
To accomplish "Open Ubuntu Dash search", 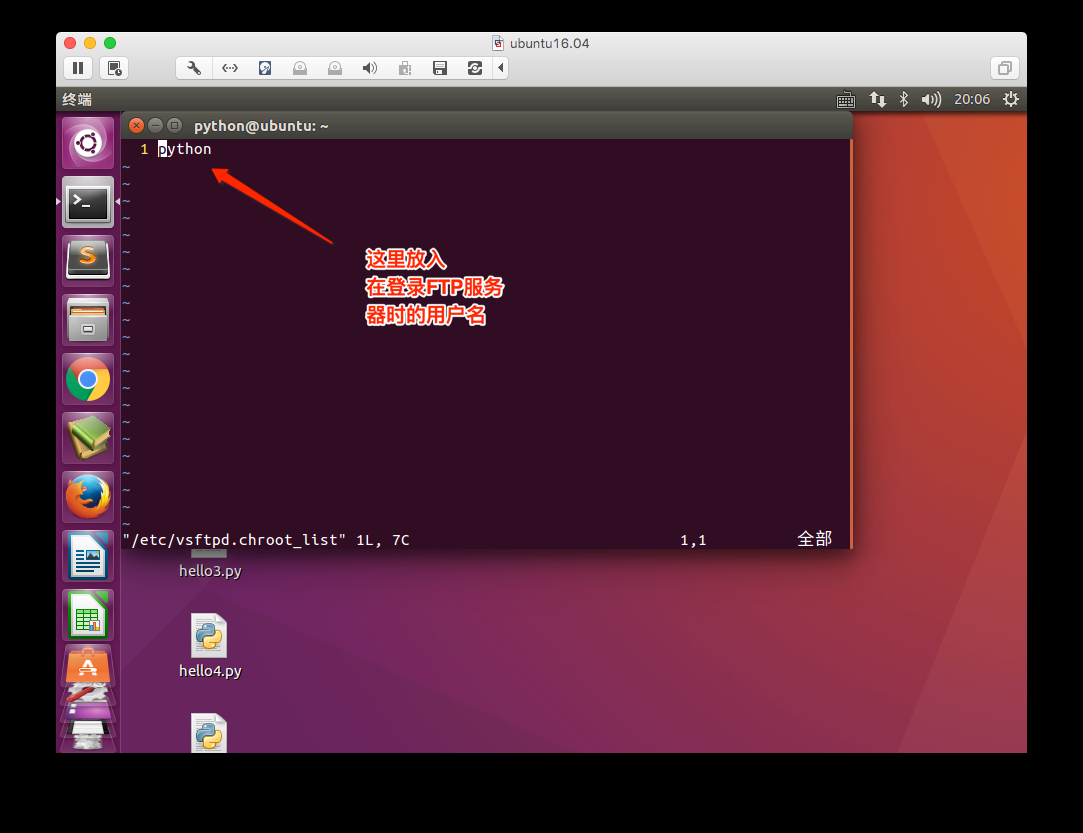I will pos(88,144).
